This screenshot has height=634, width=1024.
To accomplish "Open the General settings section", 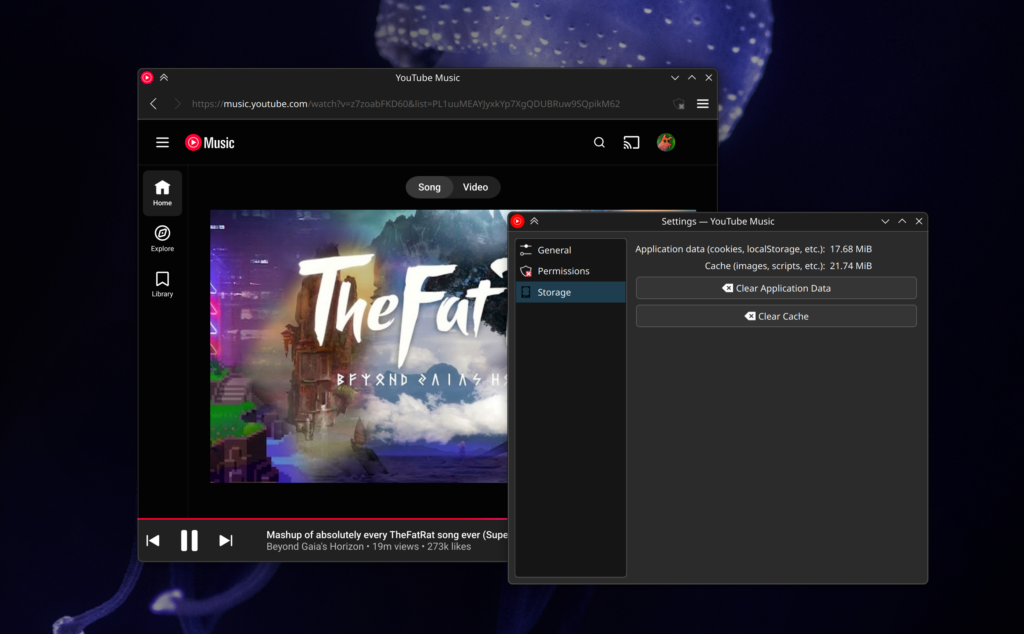I will coord(554,250).
